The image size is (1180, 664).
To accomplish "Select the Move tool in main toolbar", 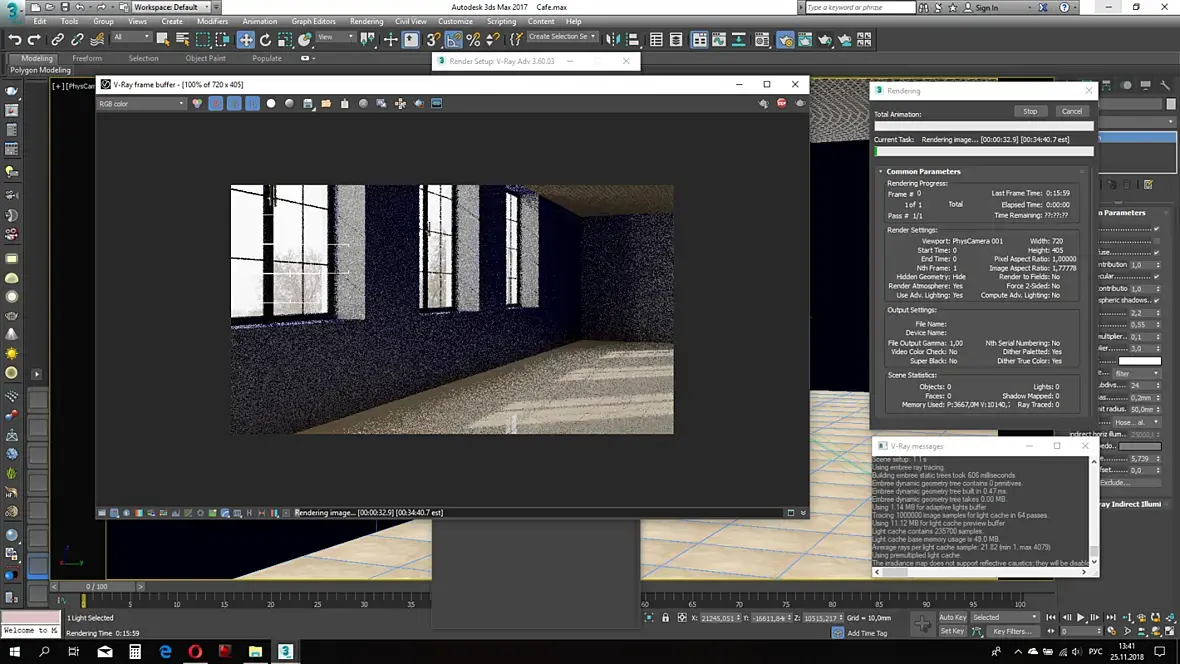I will (246, 40).
